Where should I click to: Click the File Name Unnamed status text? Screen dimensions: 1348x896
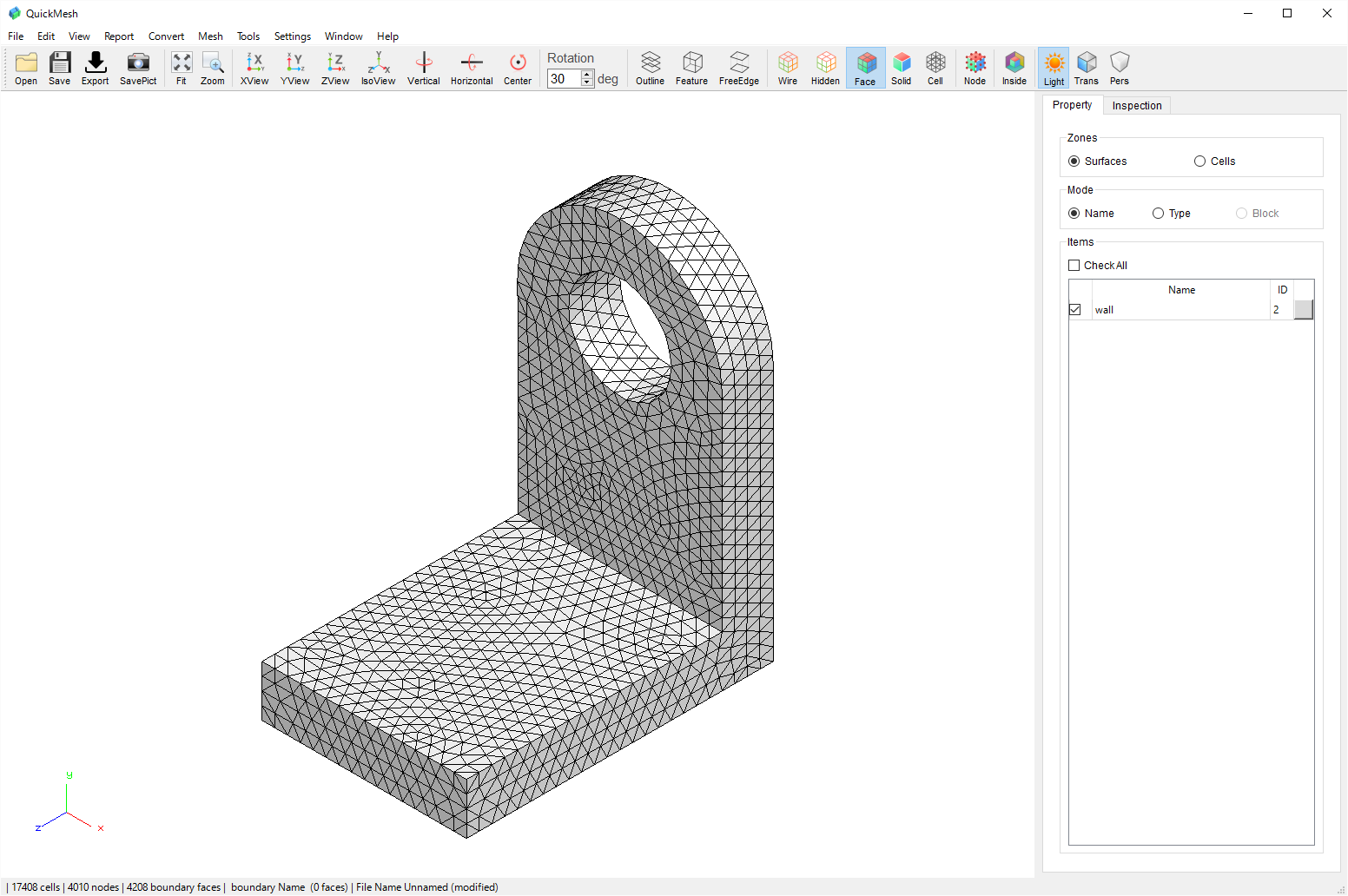(426, 887)
